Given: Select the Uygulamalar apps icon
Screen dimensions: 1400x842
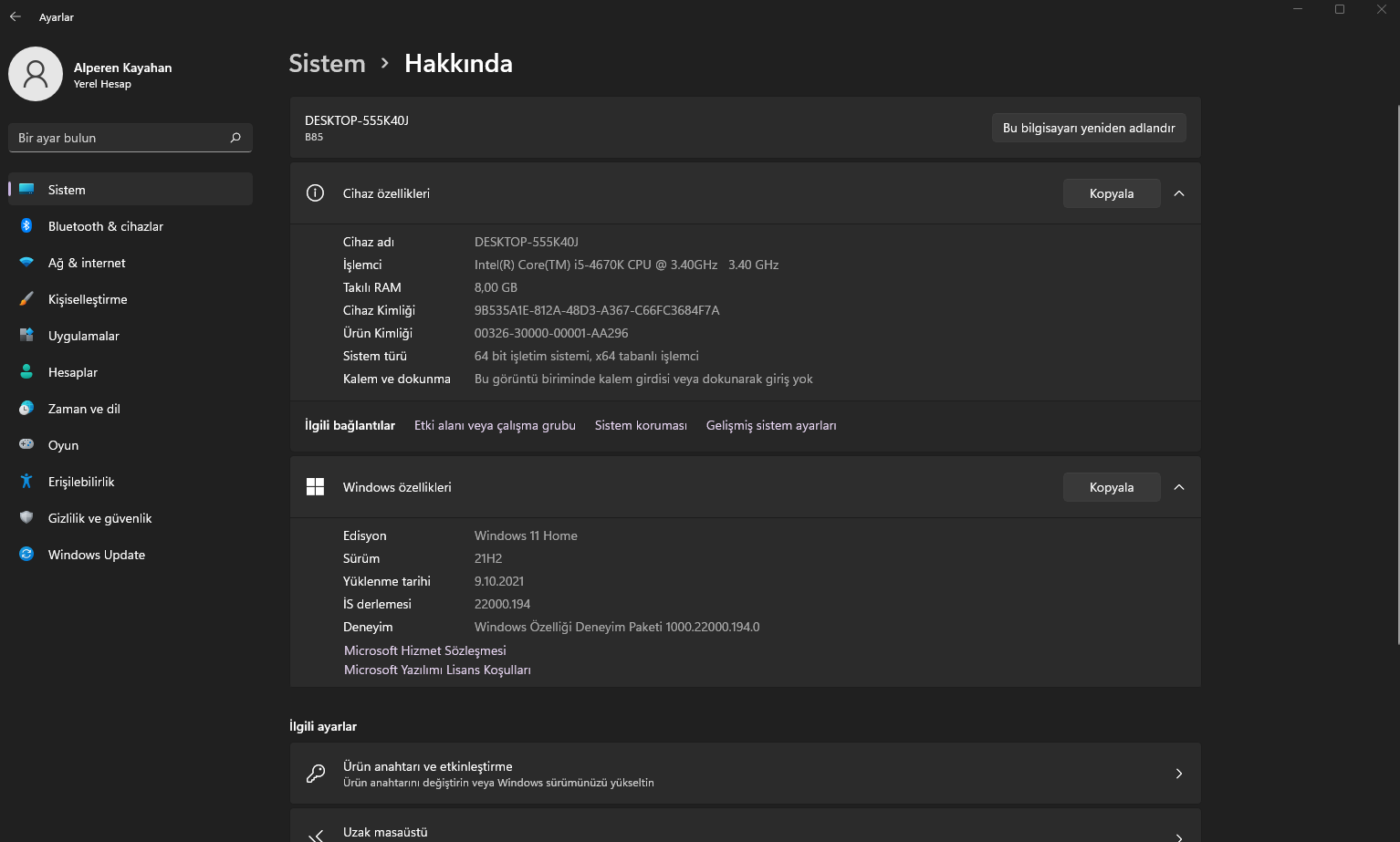Looking at the screenshot, I should coord(27,336).
